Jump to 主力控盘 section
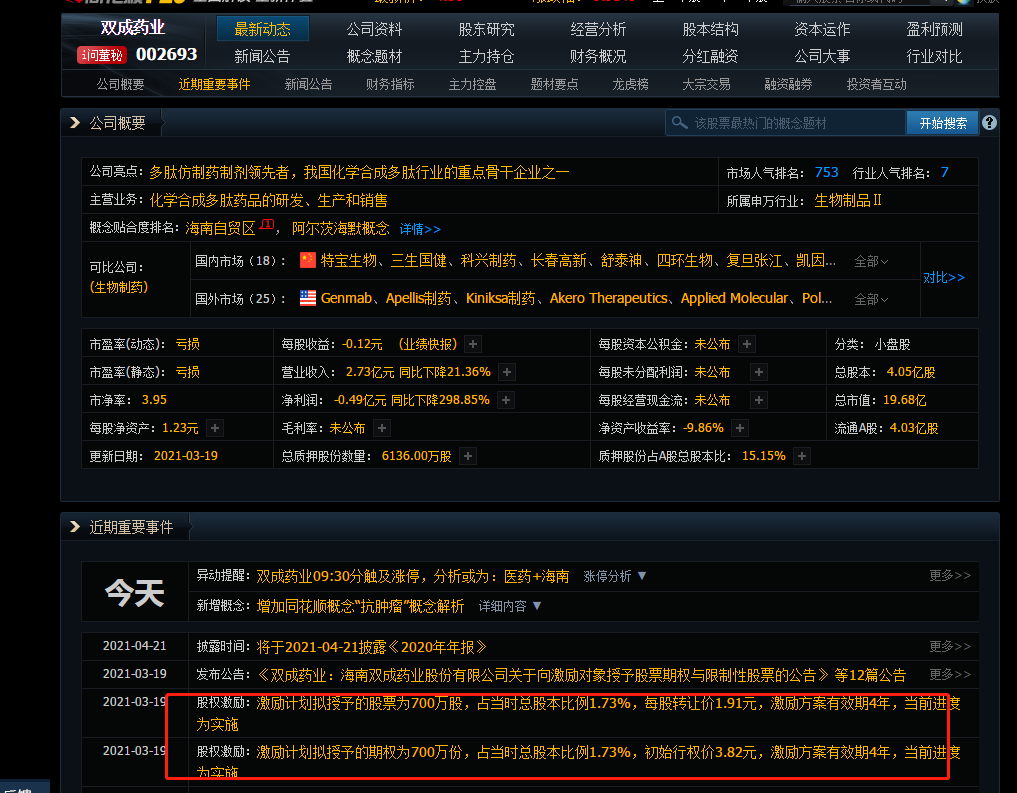The height and width of the screenshot is (793, 1017). 472,84
